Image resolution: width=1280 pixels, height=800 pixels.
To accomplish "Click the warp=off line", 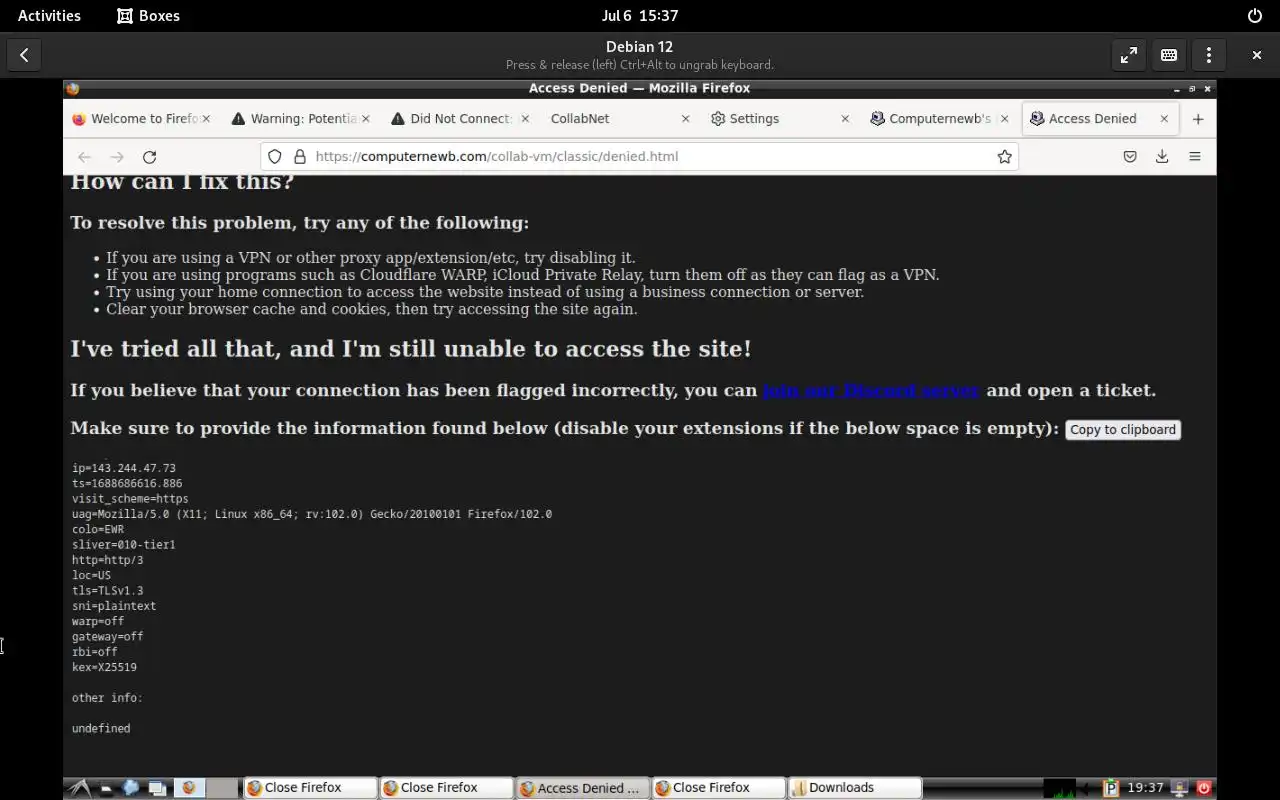I will coord(98,622).
